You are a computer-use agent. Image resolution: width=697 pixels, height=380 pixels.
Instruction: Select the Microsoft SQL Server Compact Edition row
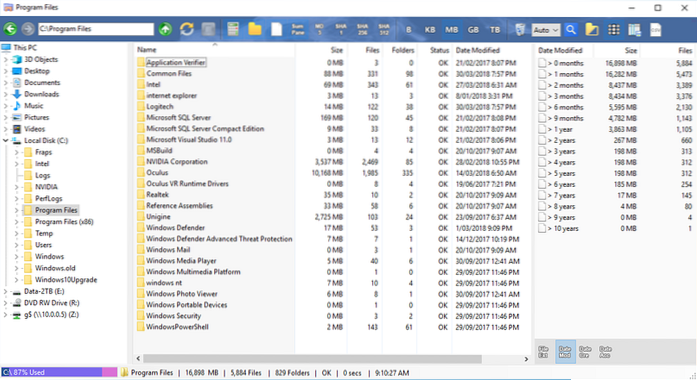point(329,129)
